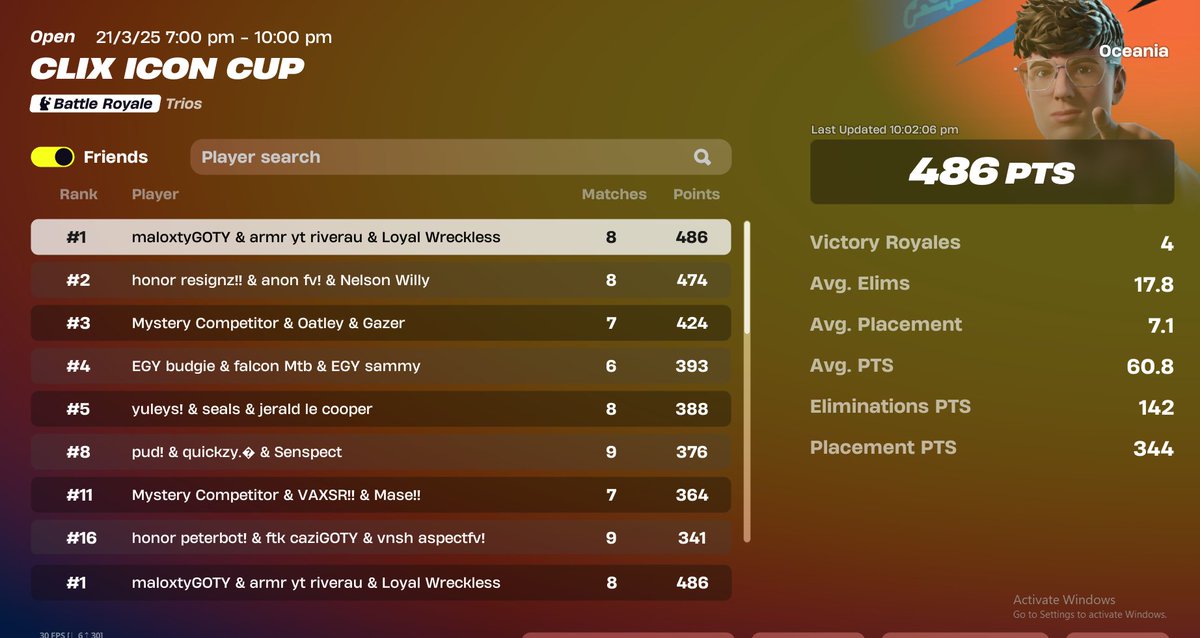Click the 142 eliminations points value
This screenshot has height=638, width=1200.
(1156, 407)
